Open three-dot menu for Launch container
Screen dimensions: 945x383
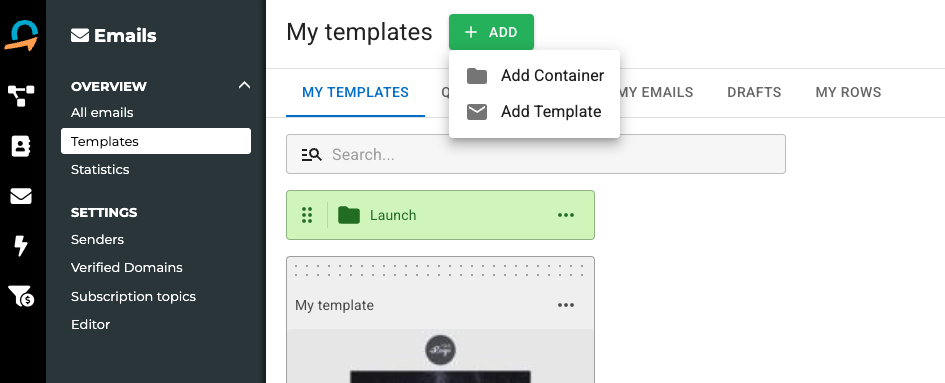pos(566,215)
